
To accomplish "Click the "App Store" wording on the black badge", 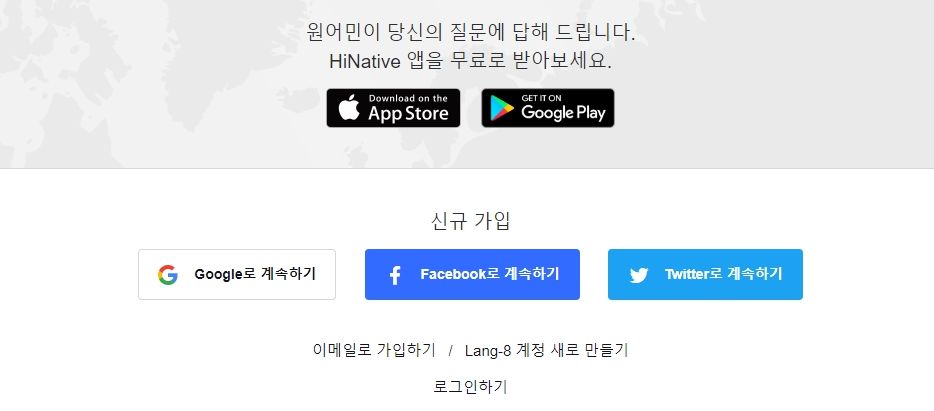I will pyautogui.click(x=408, y=113).
